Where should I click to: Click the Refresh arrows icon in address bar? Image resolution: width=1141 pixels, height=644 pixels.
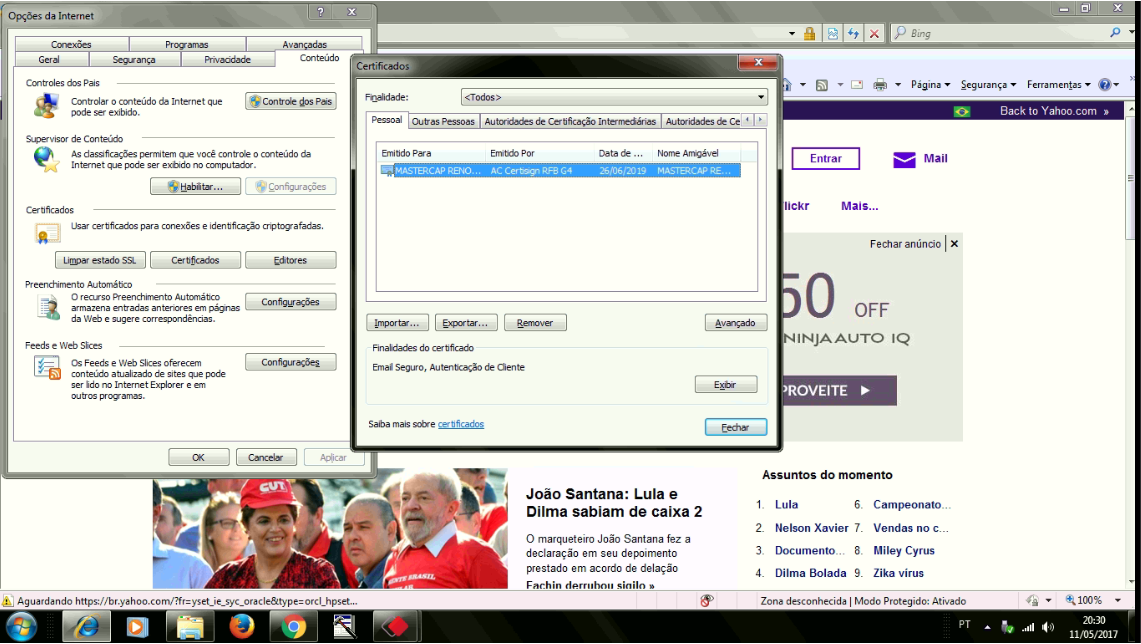coord(853,33)
